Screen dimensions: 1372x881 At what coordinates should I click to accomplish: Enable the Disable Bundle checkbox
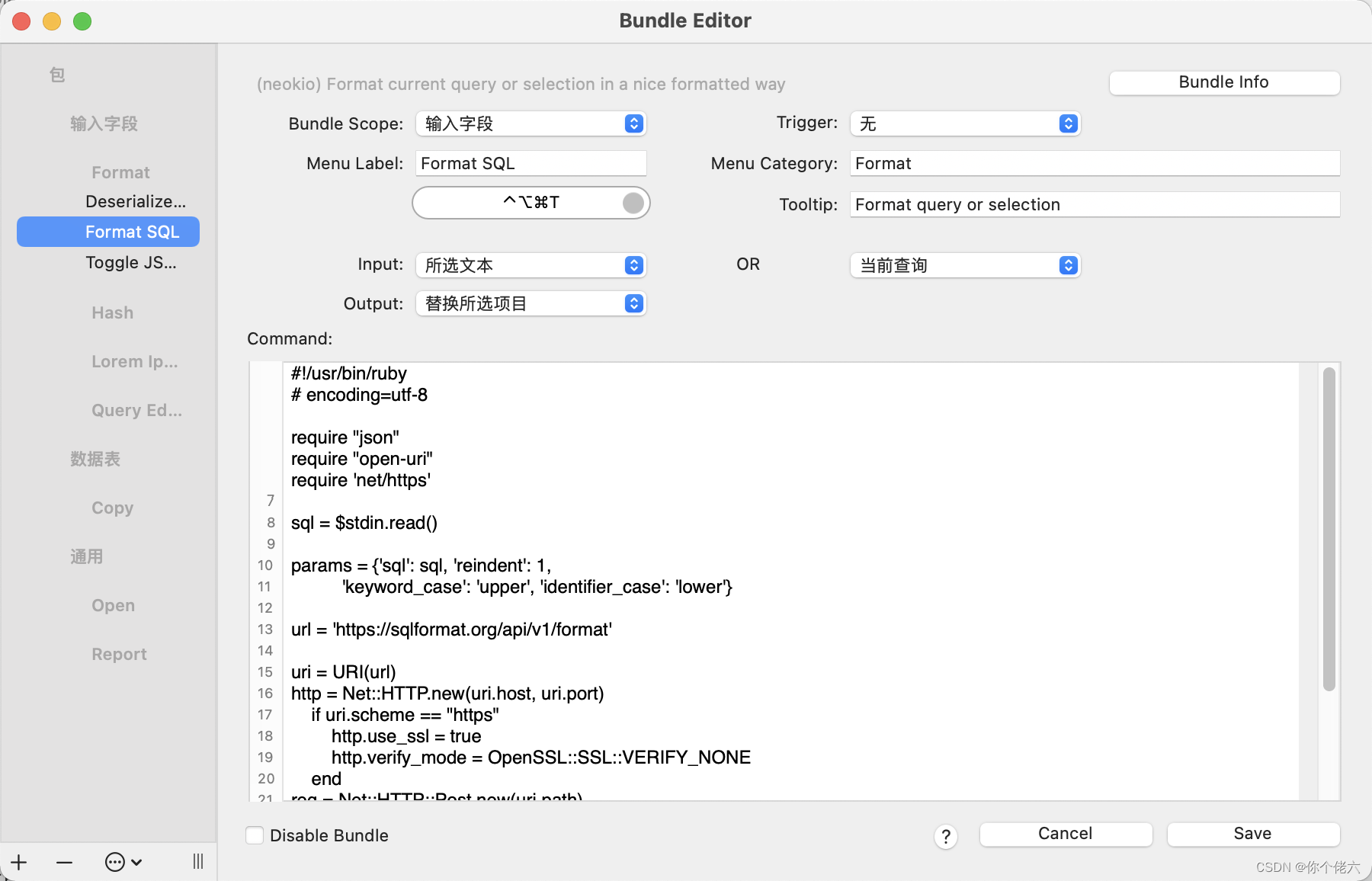pyautogui.click(x=255, y=835)
